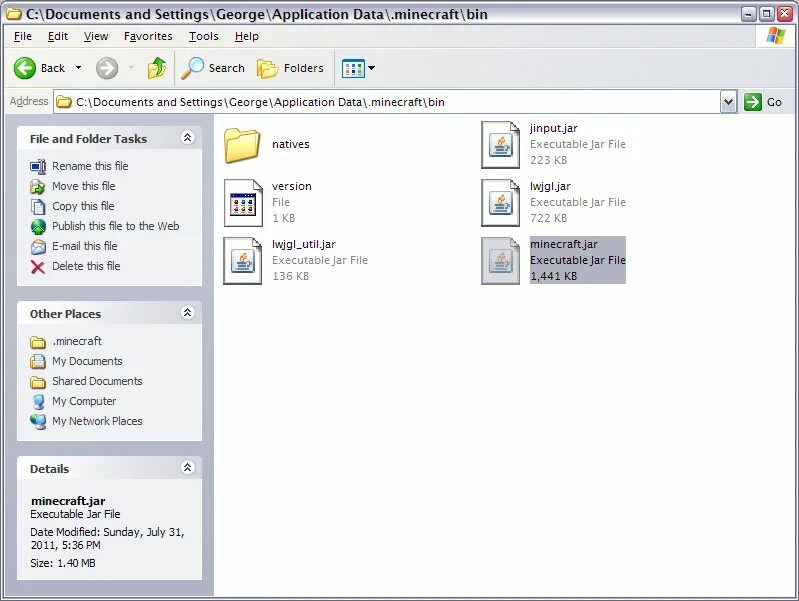Click the My Network Places icon
The height and width of the screenshot is (601, 799).
pos(38,422)
